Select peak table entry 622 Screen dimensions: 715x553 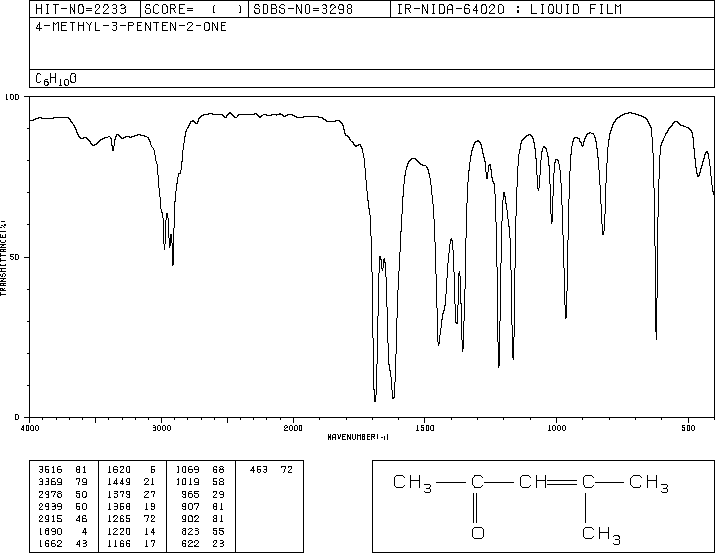tap(203, 544)
